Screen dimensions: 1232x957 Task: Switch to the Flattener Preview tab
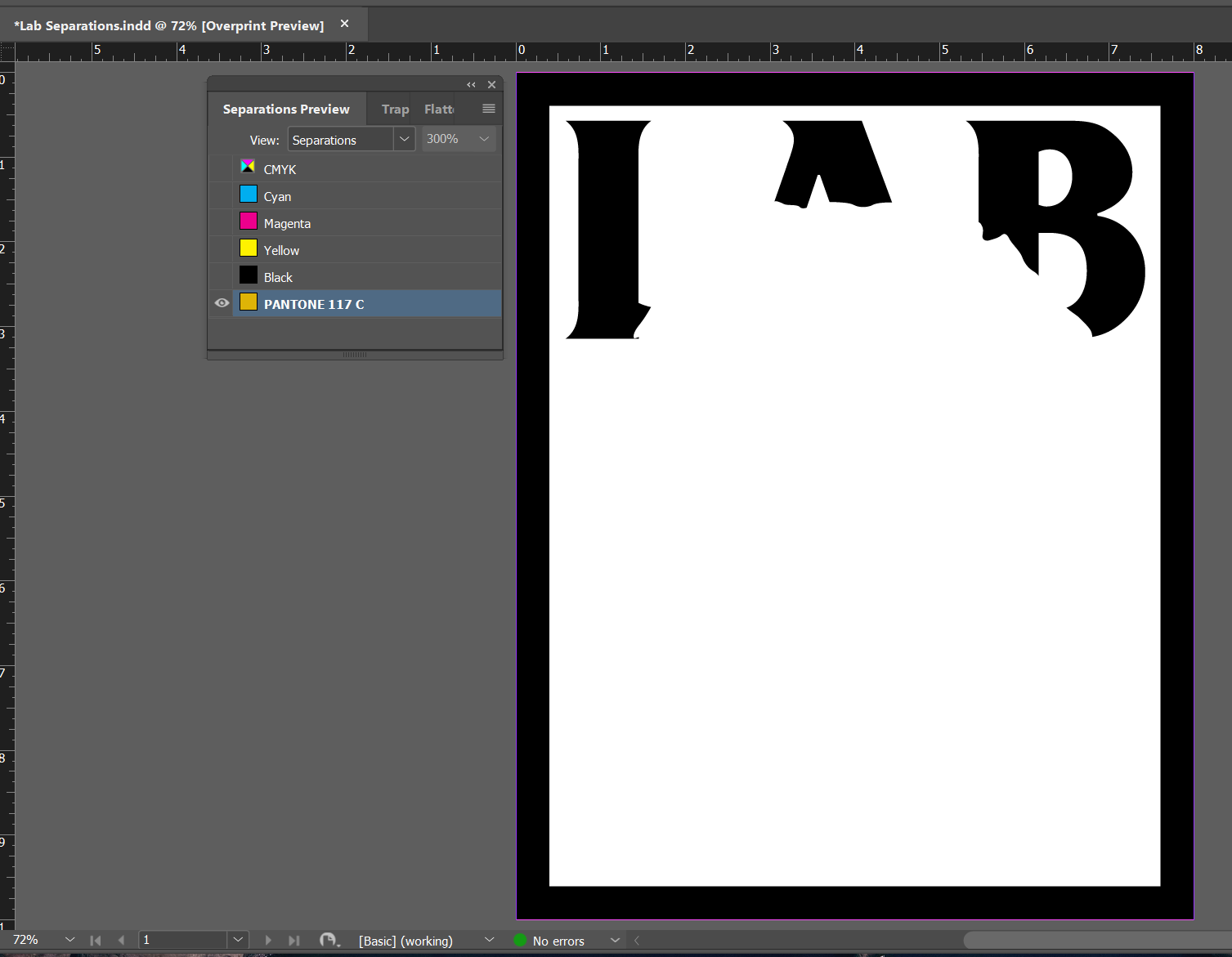pos(439,109)
